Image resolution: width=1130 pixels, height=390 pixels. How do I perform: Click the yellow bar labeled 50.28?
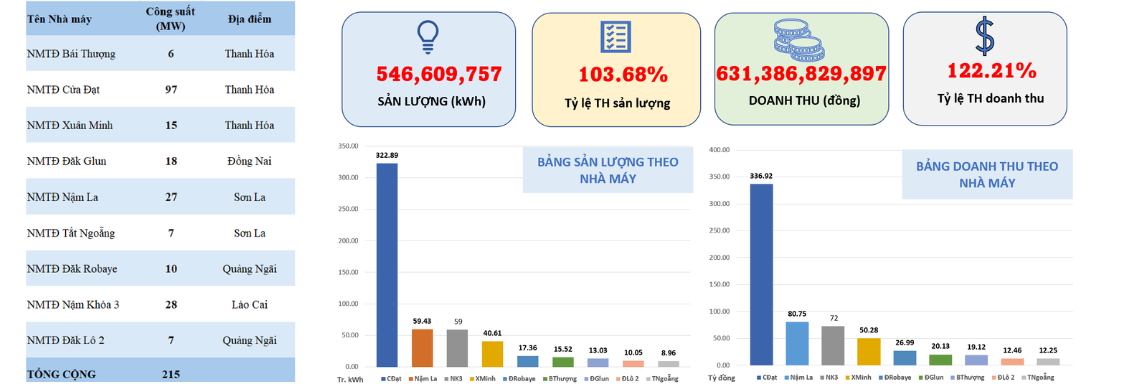(x=868, y=351)
